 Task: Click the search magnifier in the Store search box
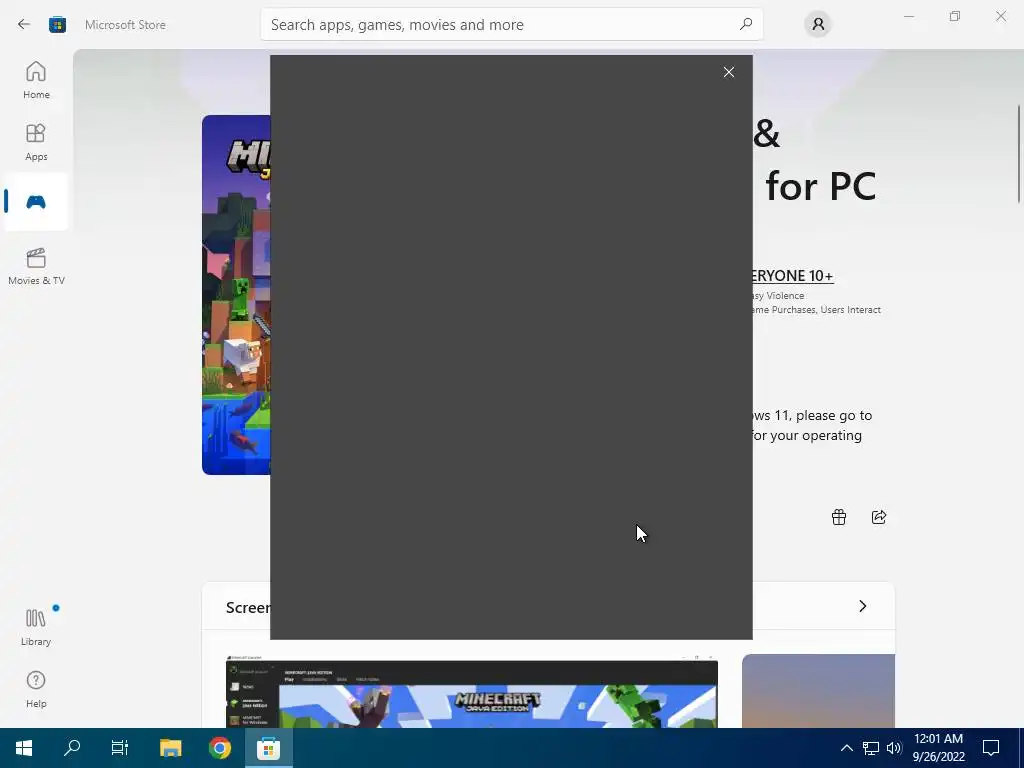pyautogui.click(x=745, y=24)
